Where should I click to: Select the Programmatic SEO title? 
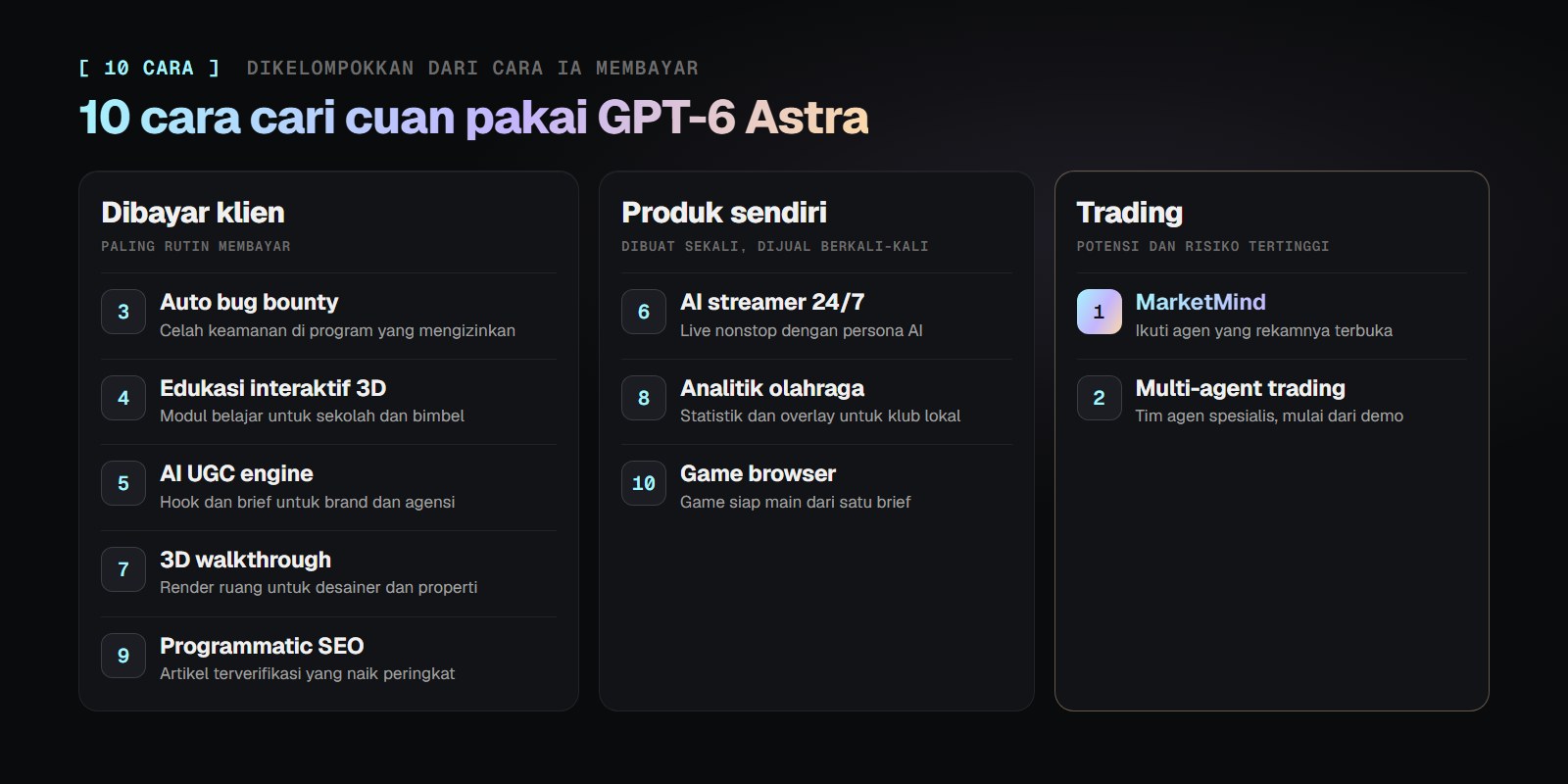[262, 646]
